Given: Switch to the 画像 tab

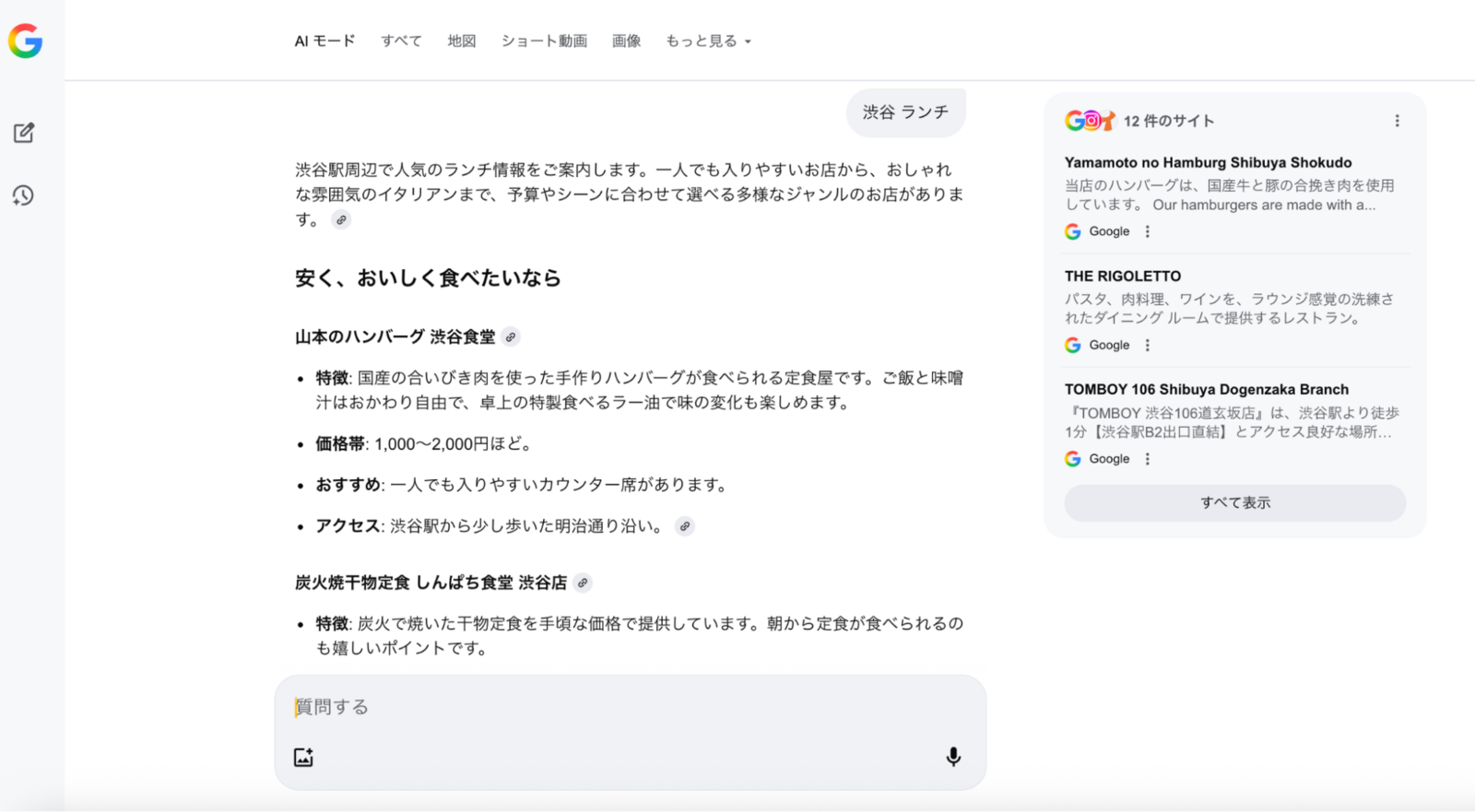Looking at the screenshot, I should pos(627,41).
